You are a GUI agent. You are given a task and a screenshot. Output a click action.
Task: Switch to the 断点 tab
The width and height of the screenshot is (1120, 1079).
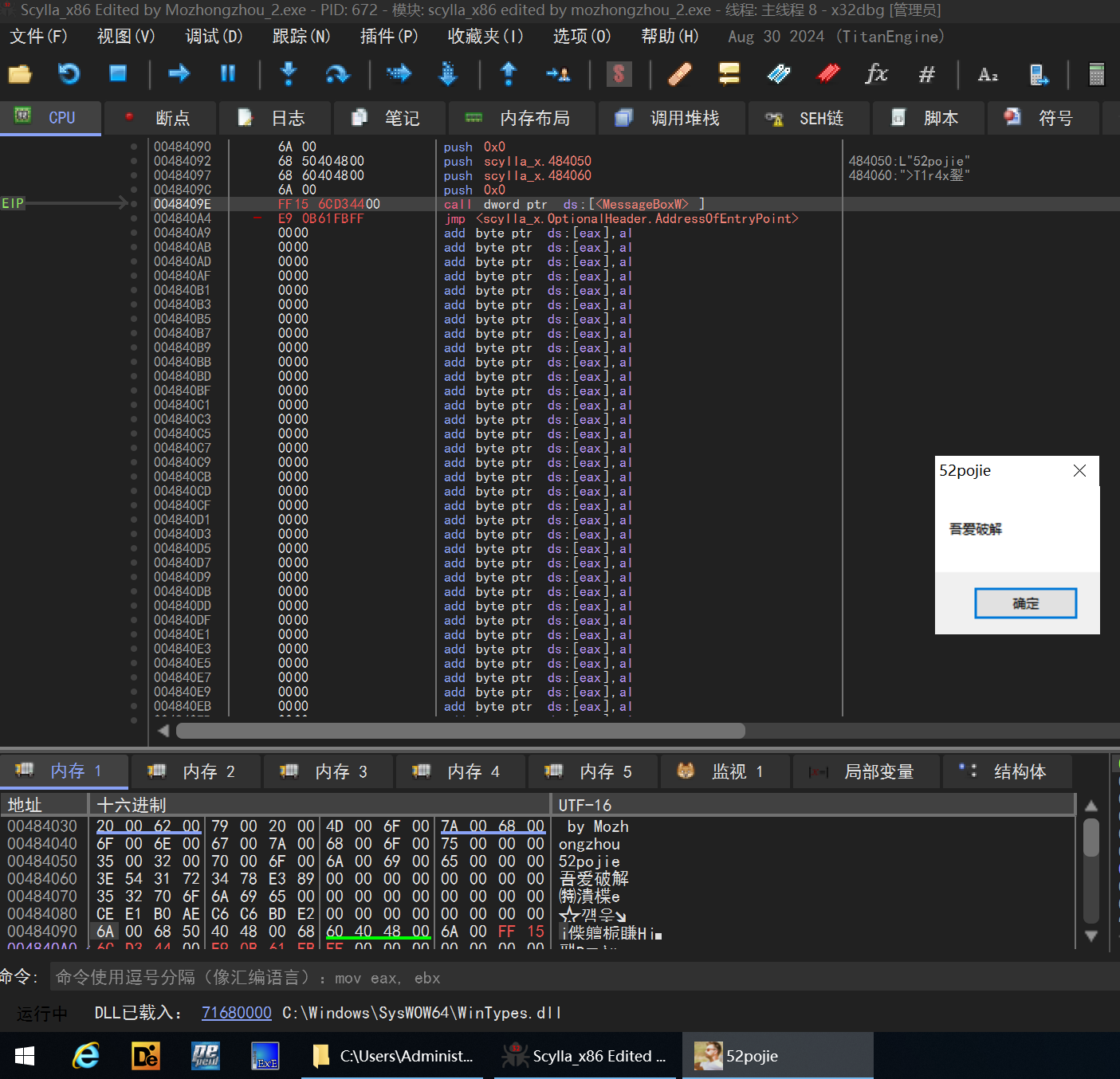pyautogui.click(x=159, y=118)
